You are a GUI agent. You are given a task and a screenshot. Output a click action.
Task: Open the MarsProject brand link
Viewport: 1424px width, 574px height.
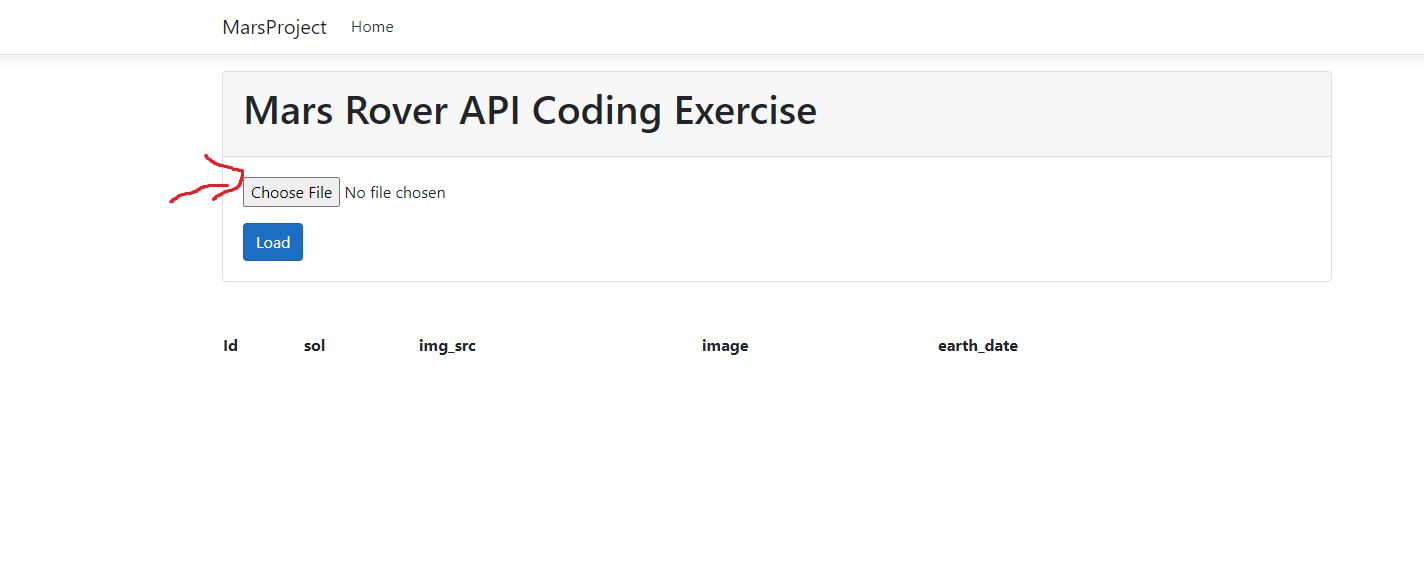click(x=274, y=27)
